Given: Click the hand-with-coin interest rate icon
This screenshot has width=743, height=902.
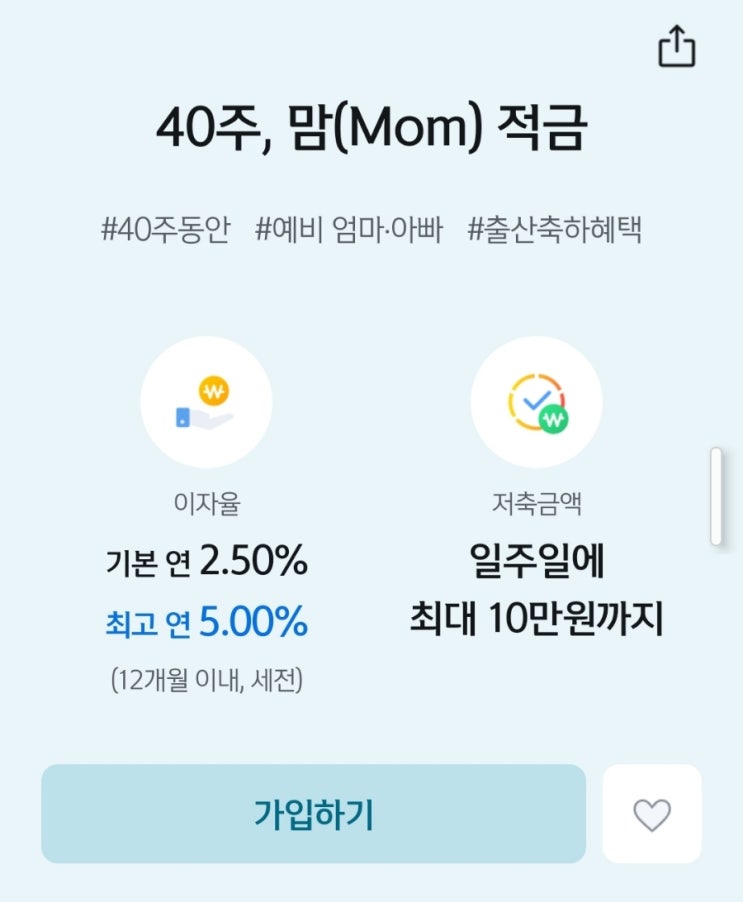Looking at the screenshot, I should coord(206,402).
